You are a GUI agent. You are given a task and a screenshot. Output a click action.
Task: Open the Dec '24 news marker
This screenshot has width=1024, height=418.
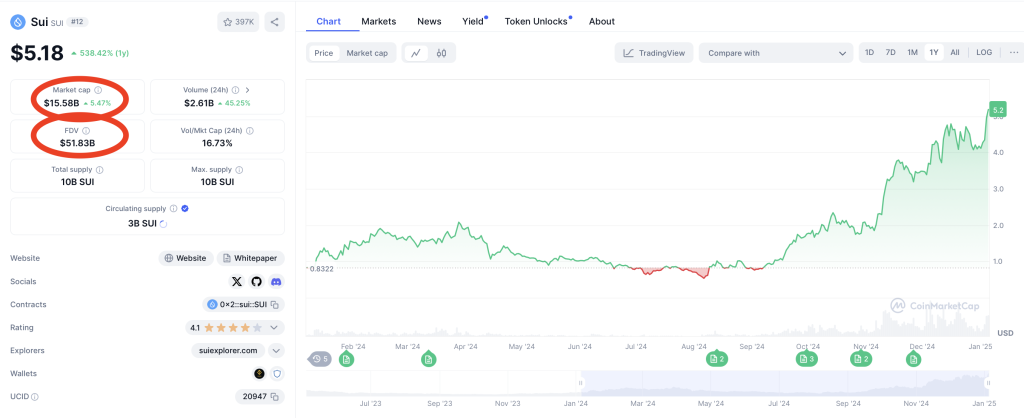913,359
